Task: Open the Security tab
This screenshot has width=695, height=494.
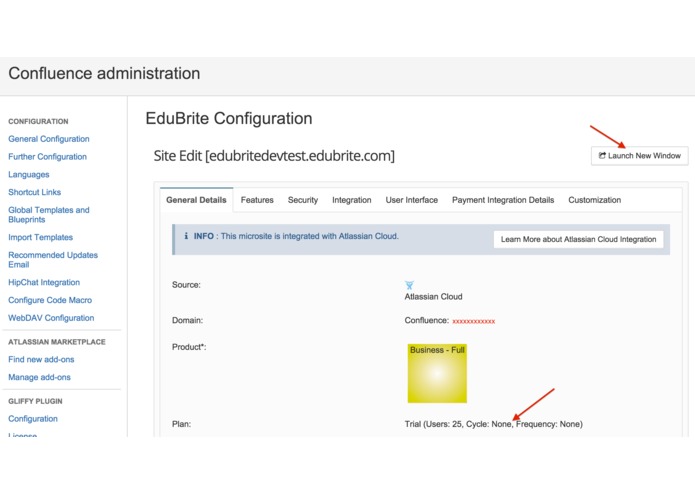Action: tap(303, 200)
